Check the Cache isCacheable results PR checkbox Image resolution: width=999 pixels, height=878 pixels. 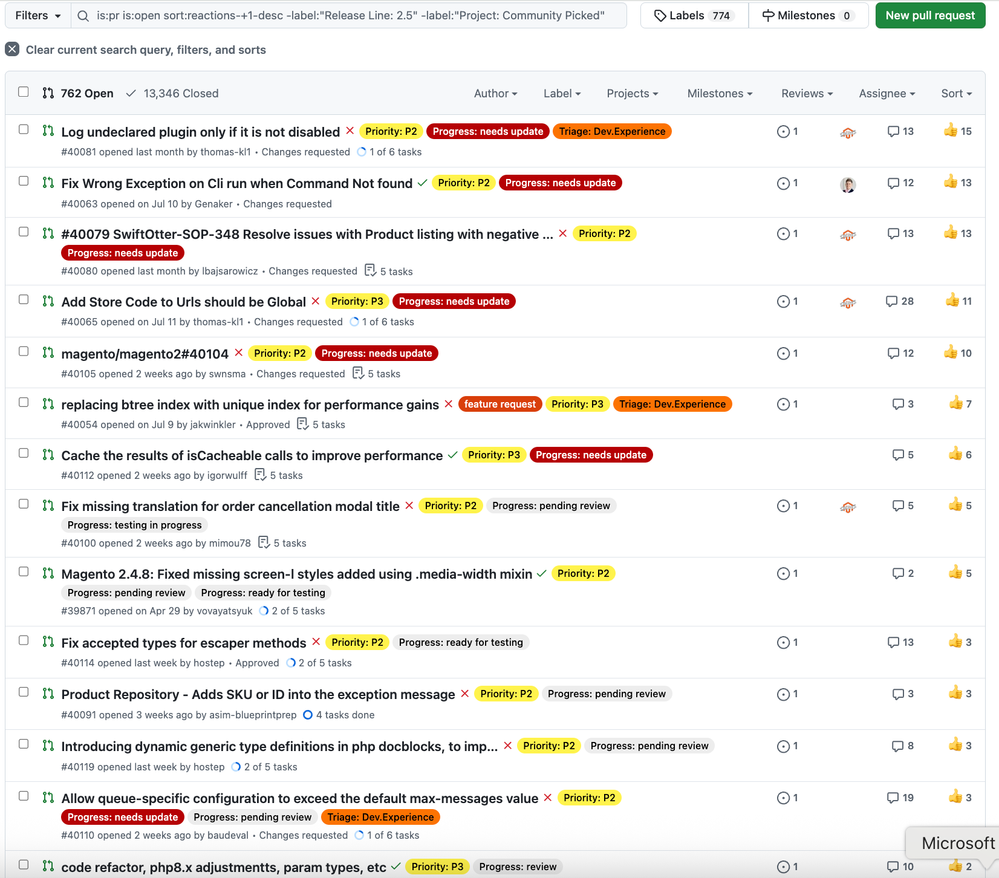24,453
